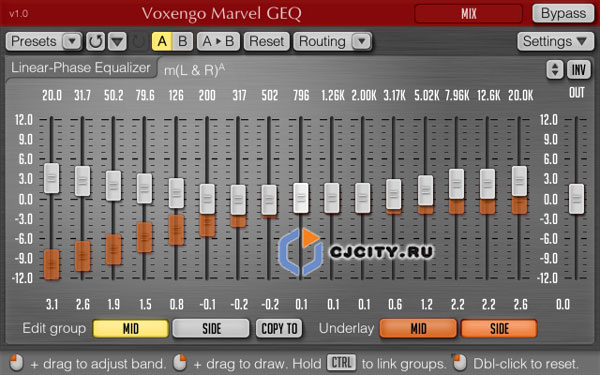
Task: Toggle the Bypass button
Action: pyautogui.click(x=563, y=14)
